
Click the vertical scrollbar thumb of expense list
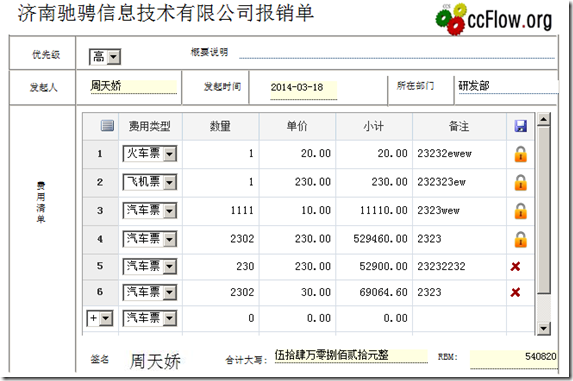point(544,210)
